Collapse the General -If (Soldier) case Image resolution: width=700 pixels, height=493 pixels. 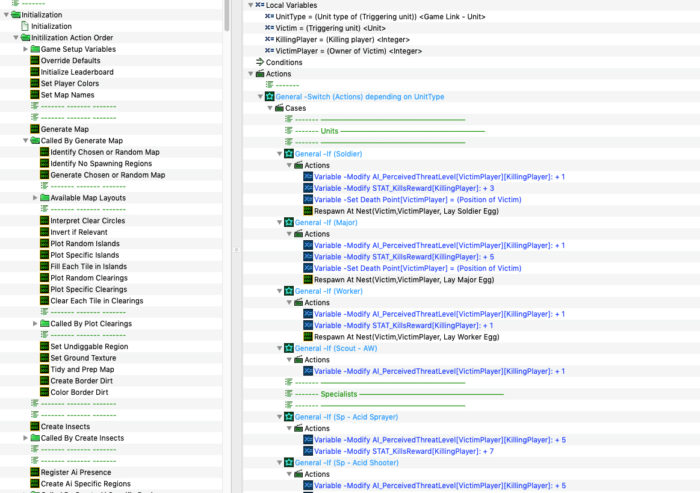click(279, 154)
